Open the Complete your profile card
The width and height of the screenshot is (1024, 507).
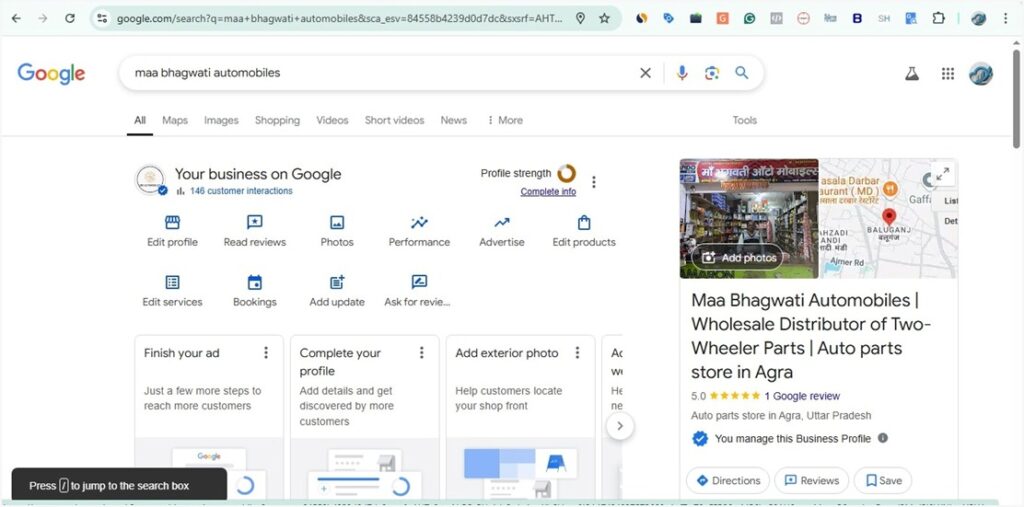365,418
